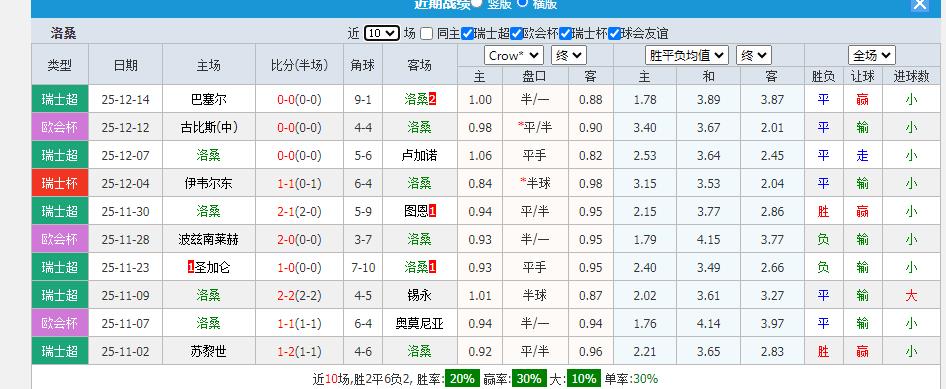The image size is (946, 389).
Task: Open home team 伊韦尔东
Action: pyautogui.click(x=209, y=183)
